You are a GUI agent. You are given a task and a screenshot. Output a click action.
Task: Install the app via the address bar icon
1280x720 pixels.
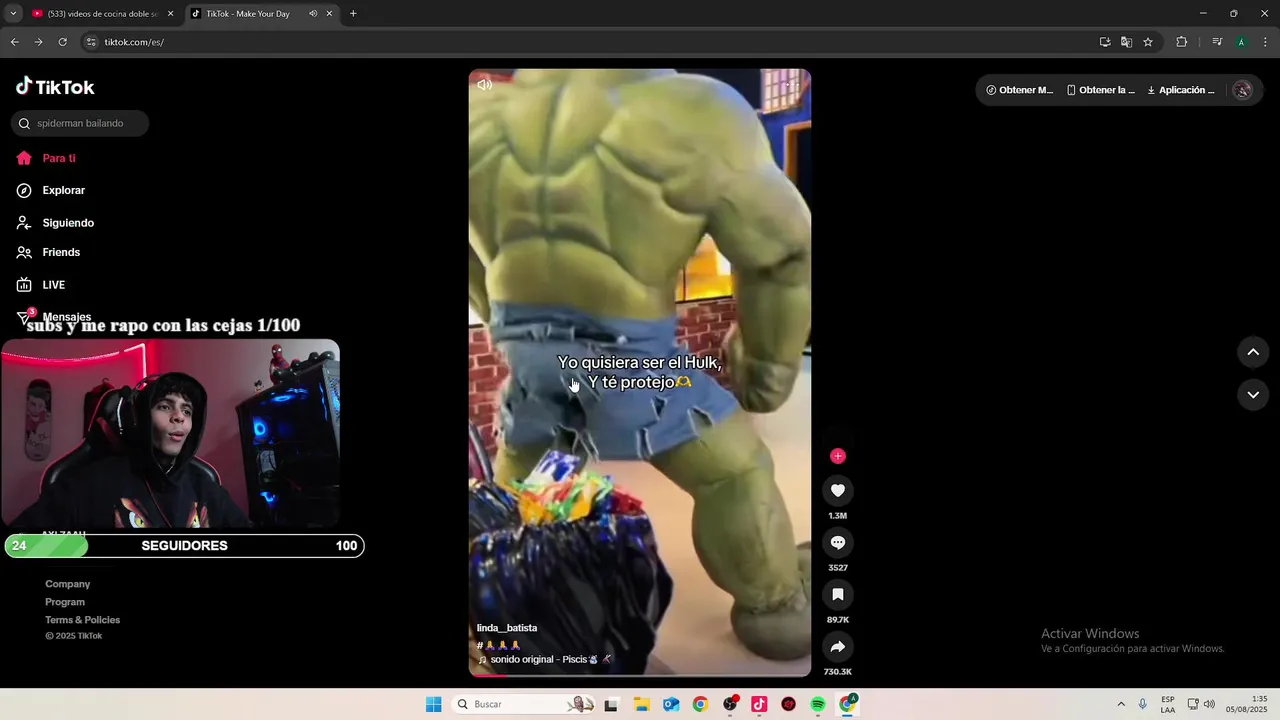point(1105,42)
